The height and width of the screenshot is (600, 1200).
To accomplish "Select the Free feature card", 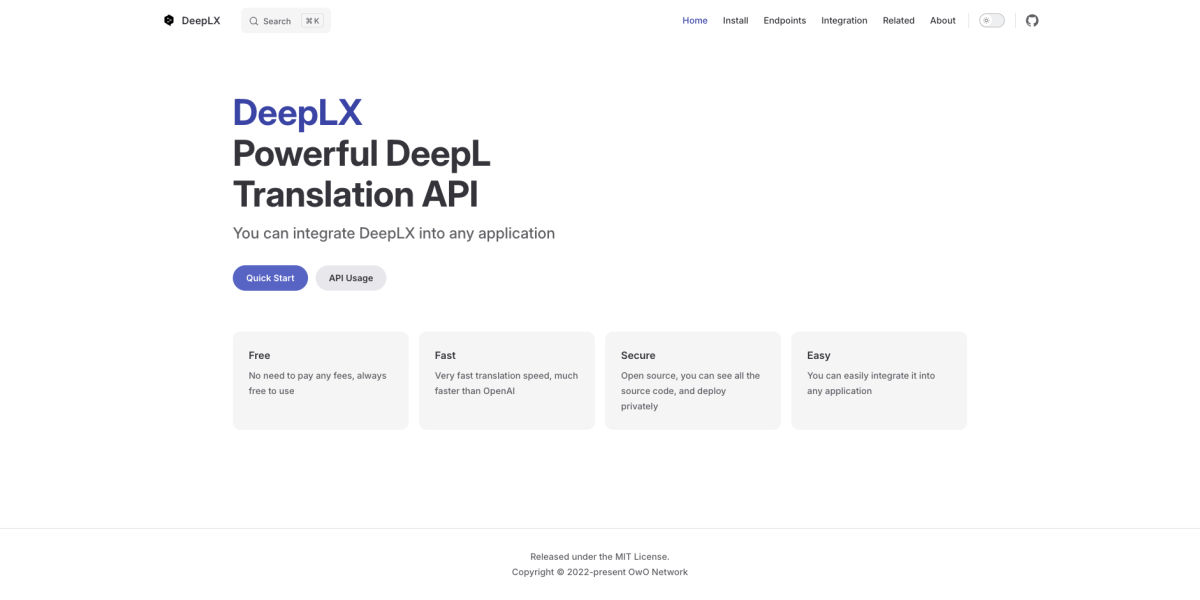I will point(320,380).
